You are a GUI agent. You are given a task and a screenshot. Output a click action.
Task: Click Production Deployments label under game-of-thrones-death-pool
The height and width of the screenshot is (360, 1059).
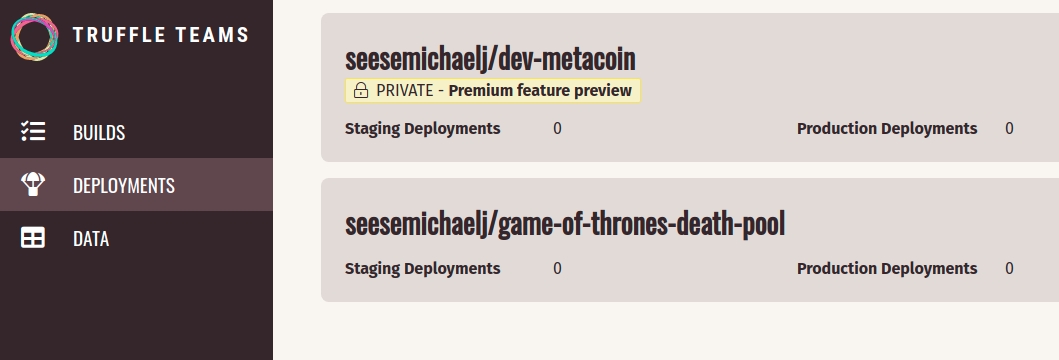pos(887,268)
